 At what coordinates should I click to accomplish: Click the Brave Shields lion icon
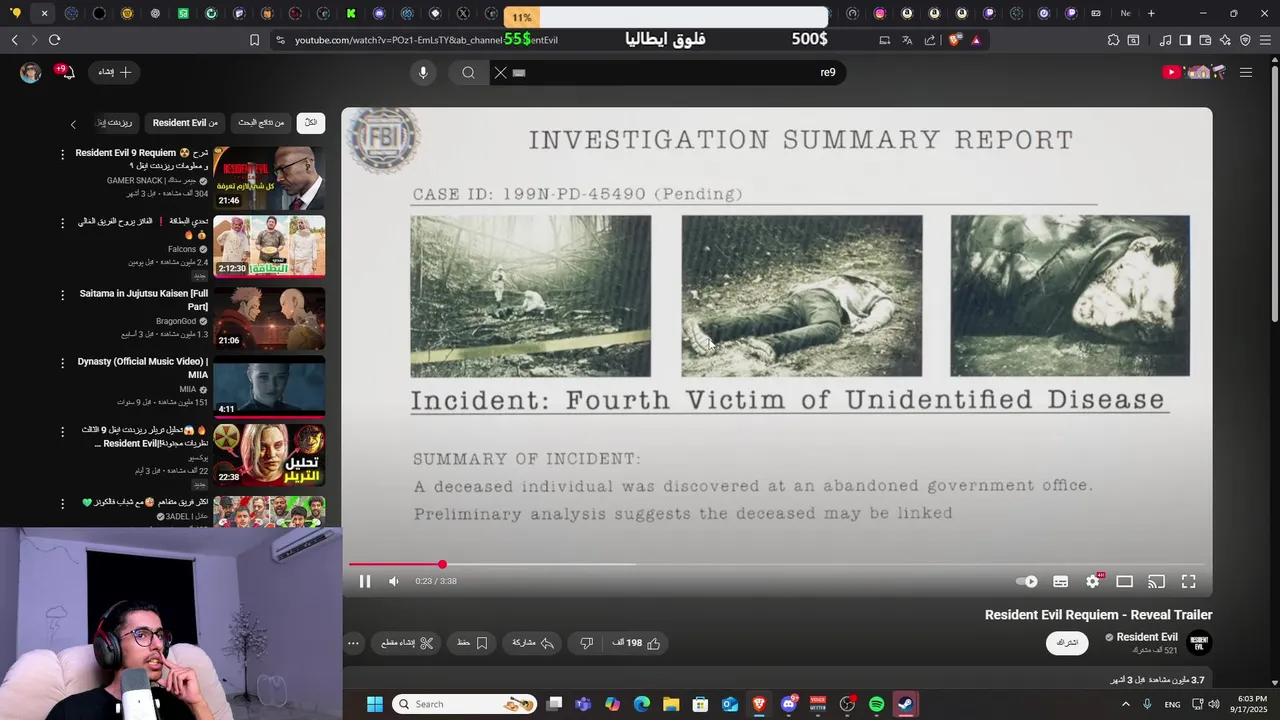tap(955, 40)
